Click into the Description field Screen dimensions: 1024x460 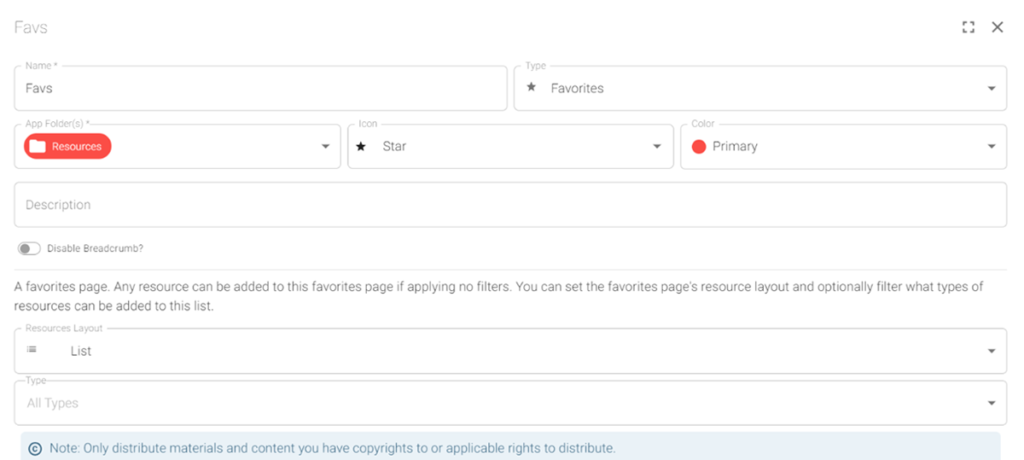point(510,205)
